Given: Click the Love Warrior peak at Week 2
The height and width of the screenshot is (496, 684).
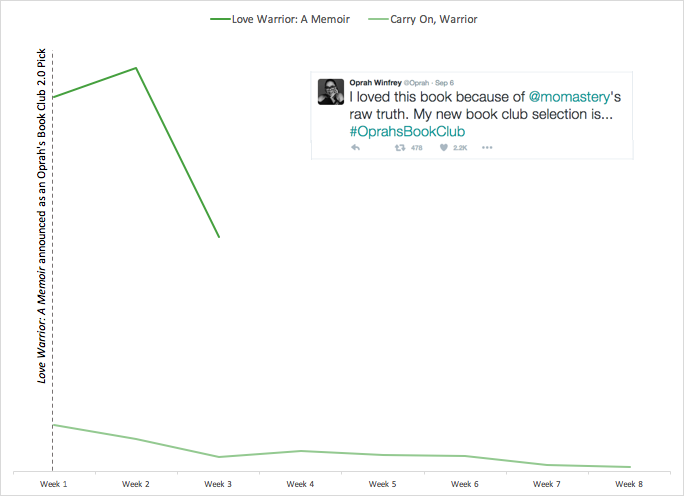Looking at the screenshot, I should 136,68.
